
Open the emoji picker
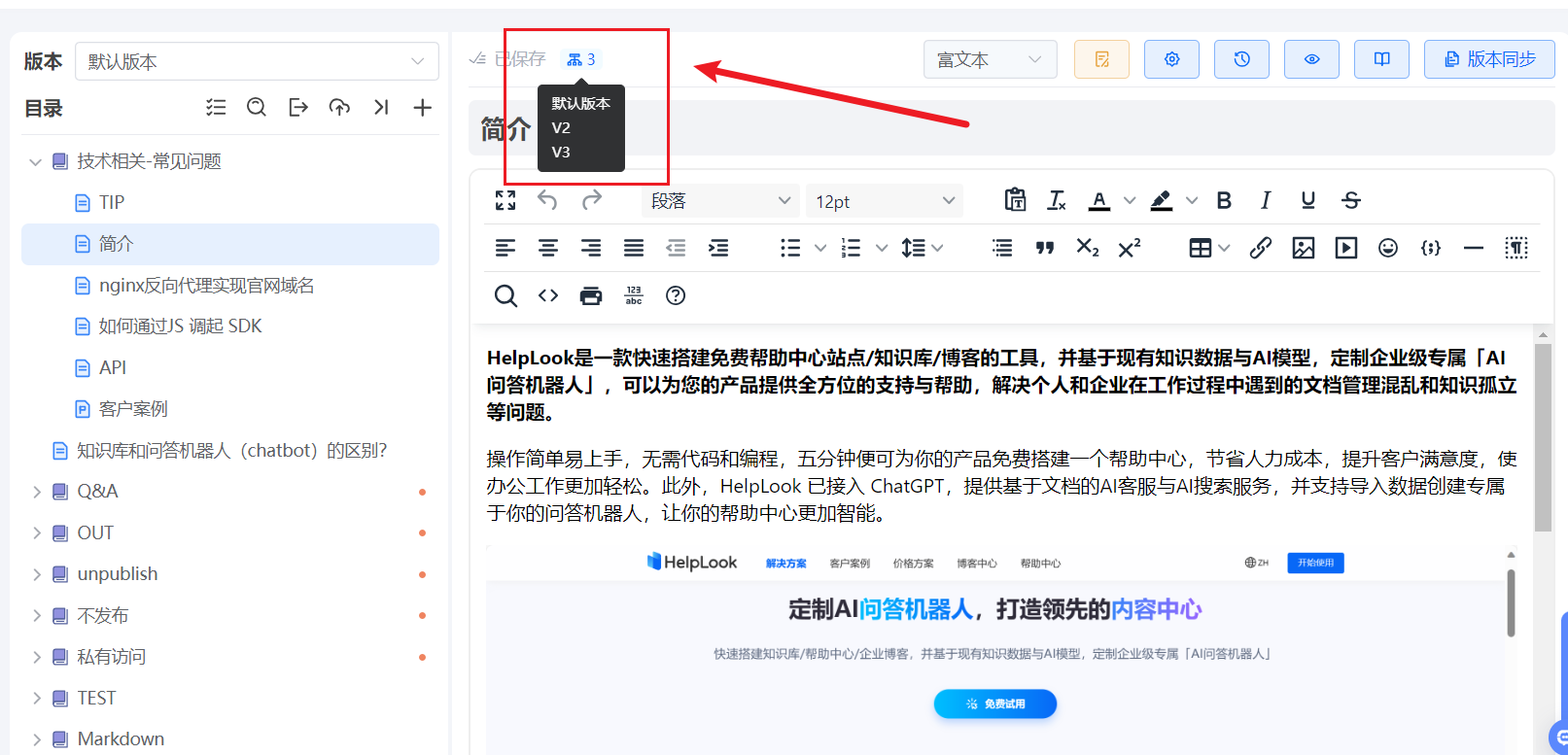1388,248
